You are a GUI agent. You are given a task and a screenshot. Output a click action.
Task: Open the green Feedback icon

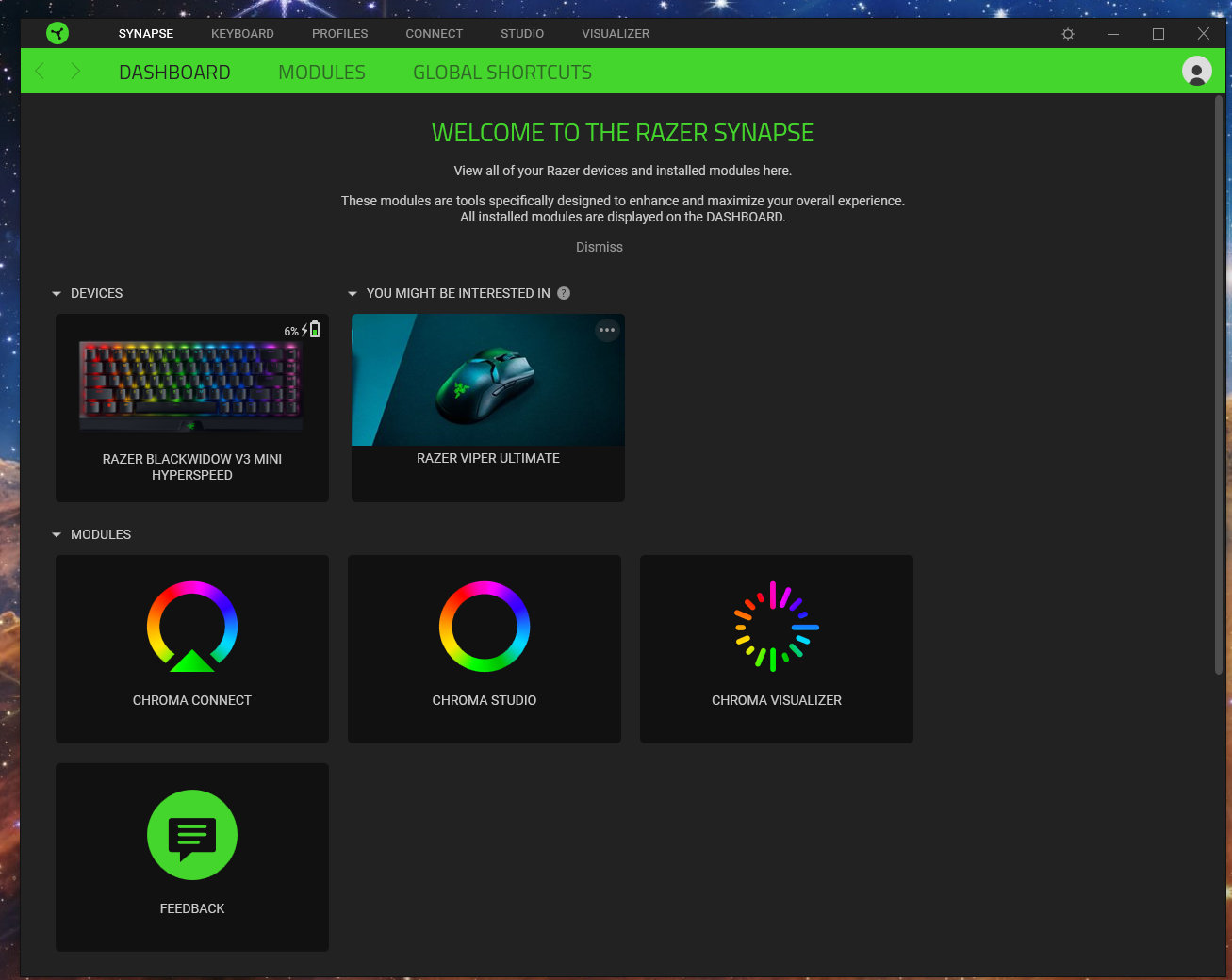pyautogui.click(x=192, y=835)
